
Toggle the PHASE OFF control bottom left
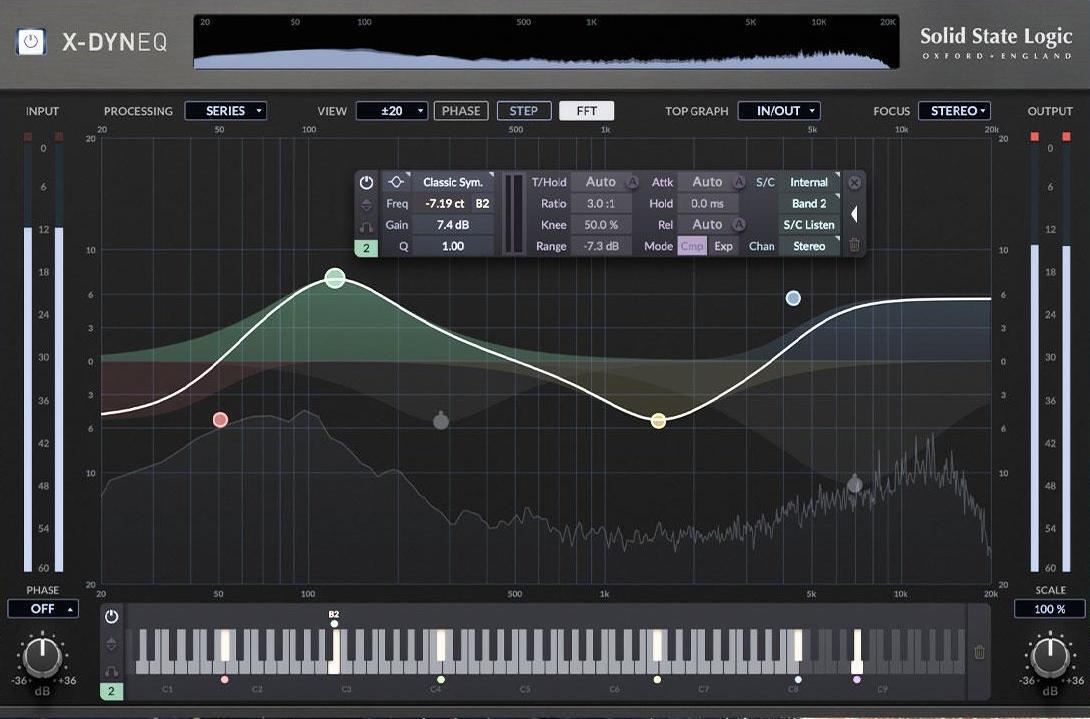tap(42, 608)
